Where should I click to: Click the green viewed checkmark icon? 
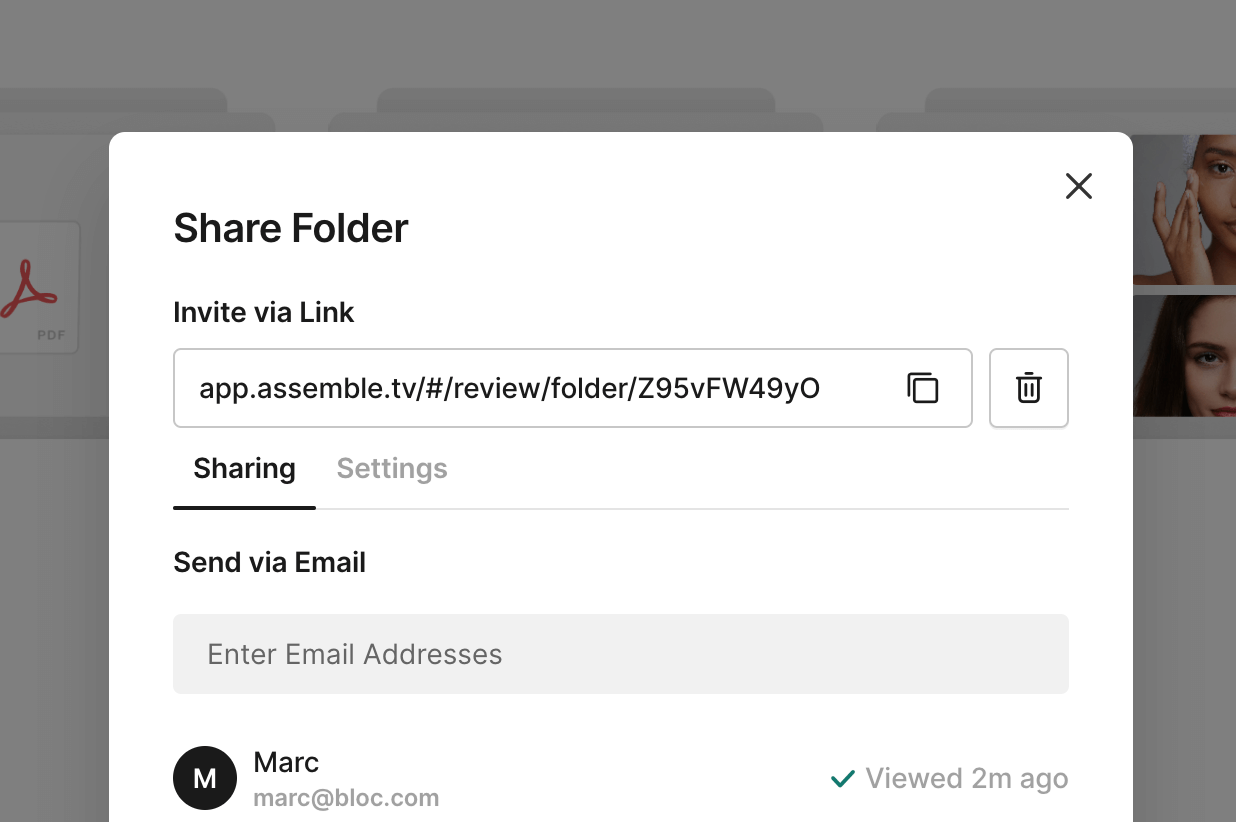click(x=843, y=778)
